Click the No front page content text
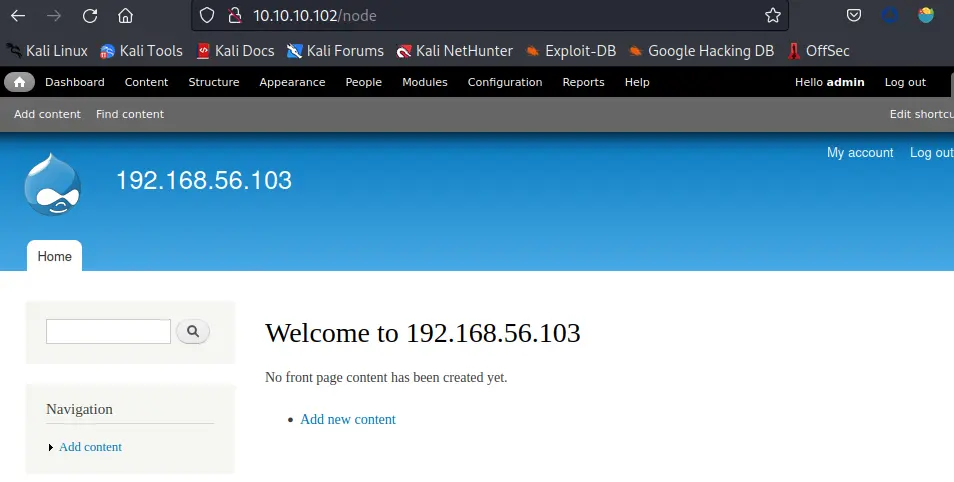The image size is (954, 482). click(386, 377)
